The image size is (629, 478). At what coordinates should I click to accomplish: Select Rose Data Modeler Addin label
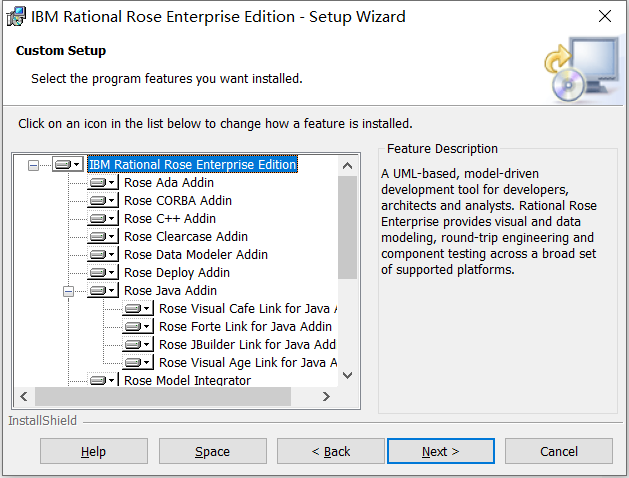(x=196, y=255)
